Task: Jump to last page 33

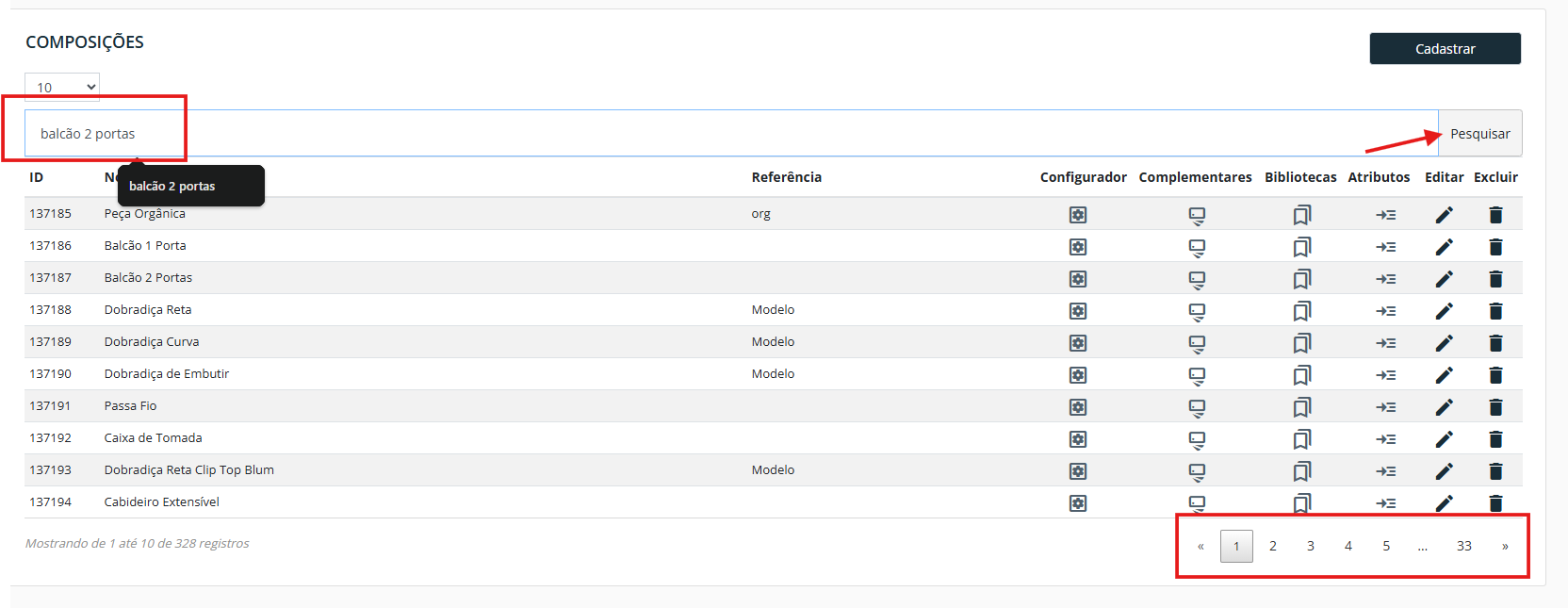Action: click(1463, 546)
